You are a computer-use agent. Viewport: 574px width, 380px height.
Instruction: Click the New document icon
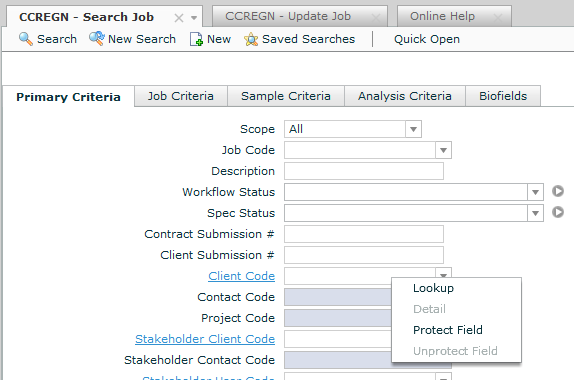(196, 39)
